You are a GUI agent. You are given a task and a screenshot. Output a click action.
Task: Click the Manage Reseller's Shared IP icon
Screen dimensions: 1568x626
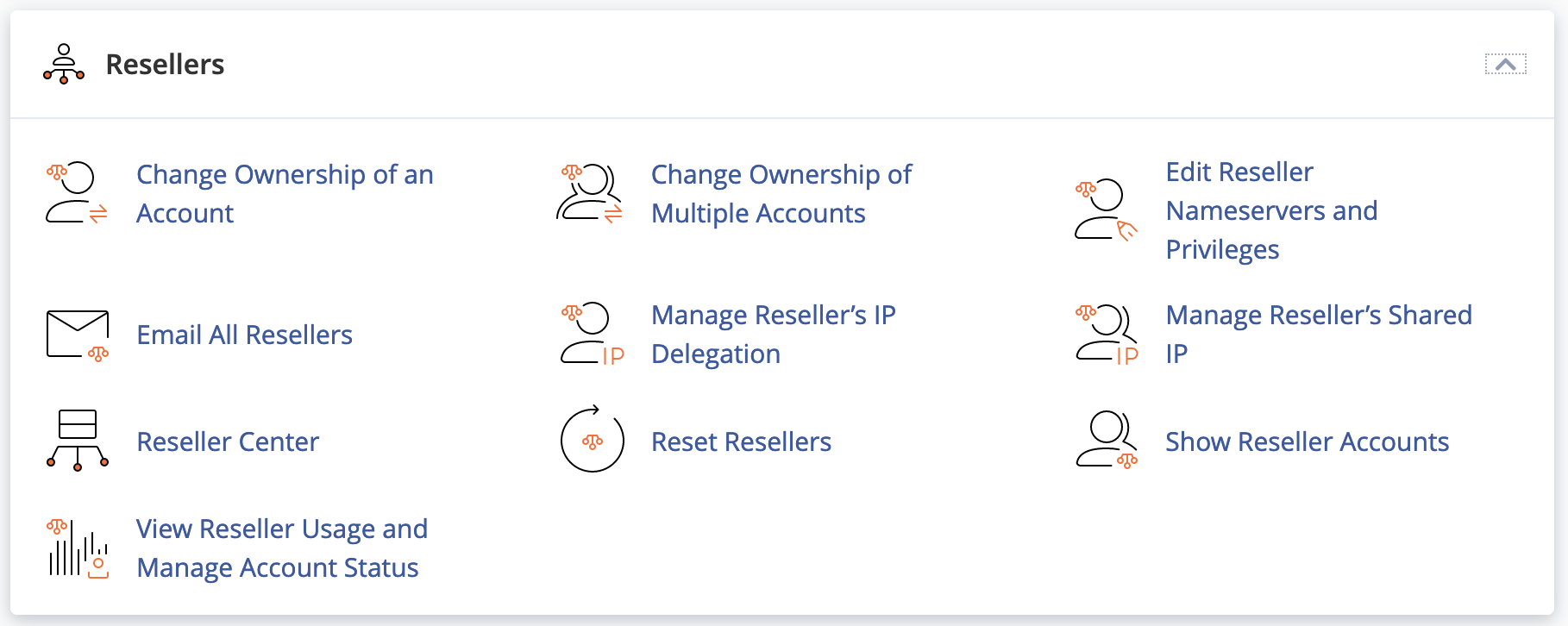(1106, 334)
